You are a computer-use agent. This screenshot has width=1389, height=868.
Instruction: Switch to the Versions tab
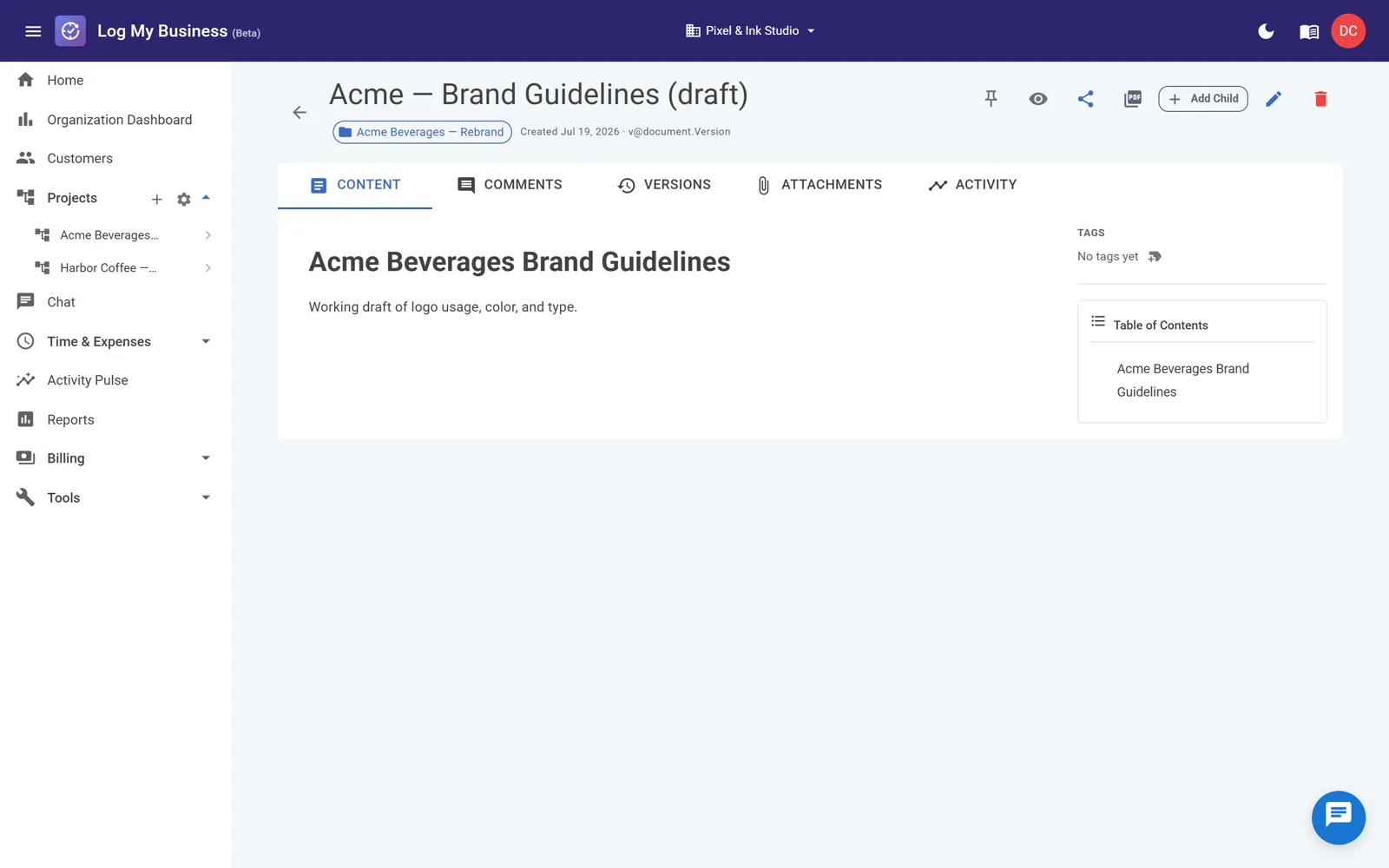tap(664, 185)
